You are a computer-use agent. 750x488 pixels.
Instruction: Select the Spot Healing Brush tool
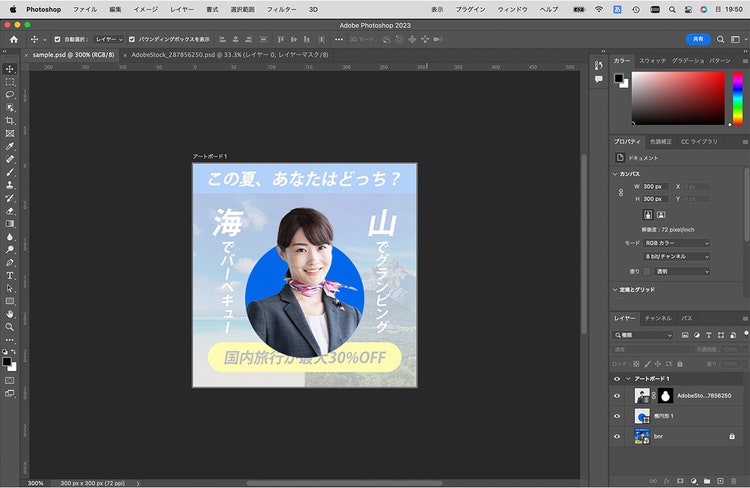click(x=10, y=159)
